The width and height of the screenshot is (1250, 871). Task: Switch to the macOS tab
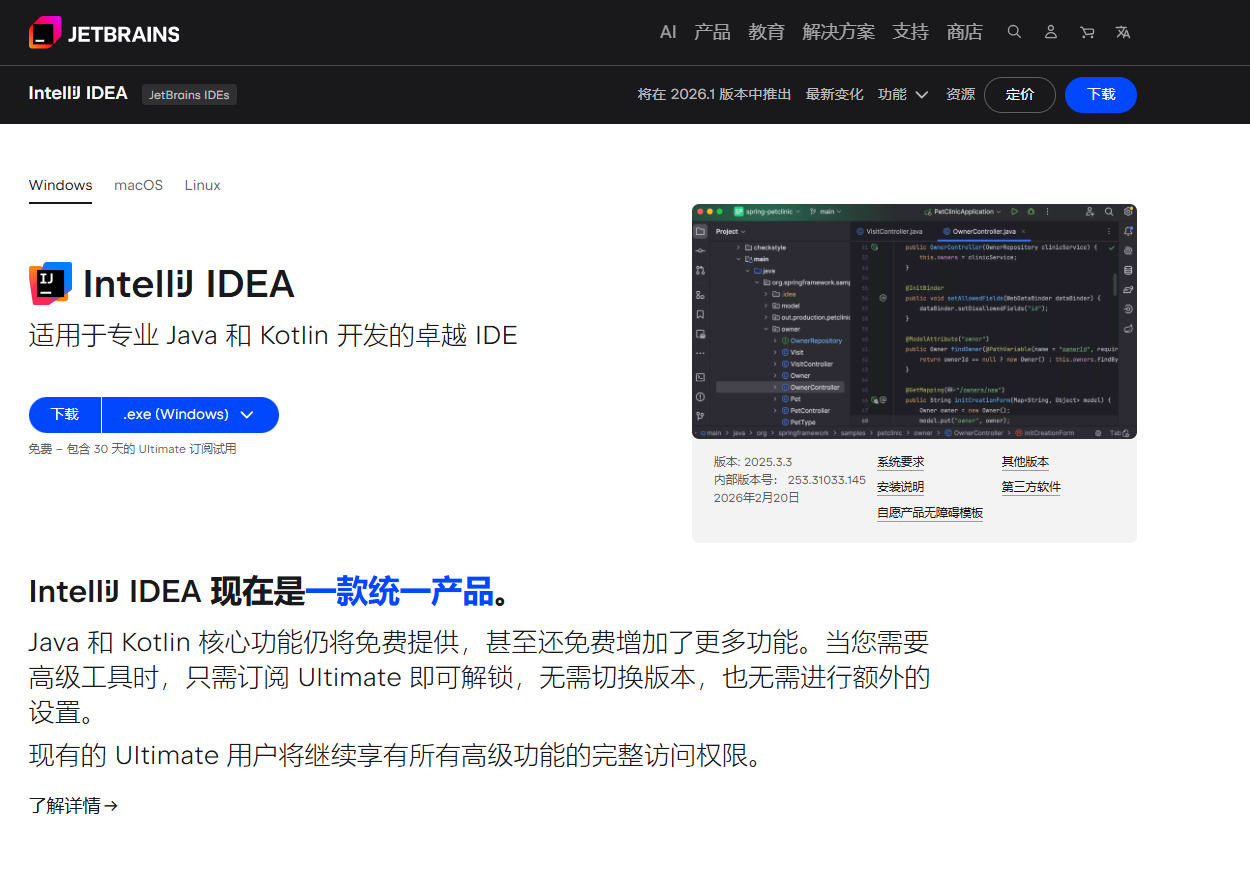(x=138, y=185)
